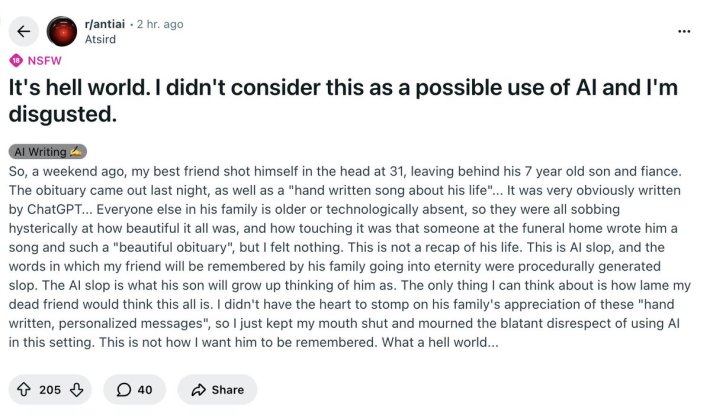Screen dimensions: 710x419
Task: Click the pink 18+ NSFW badge icon
Action: (16, 60)
